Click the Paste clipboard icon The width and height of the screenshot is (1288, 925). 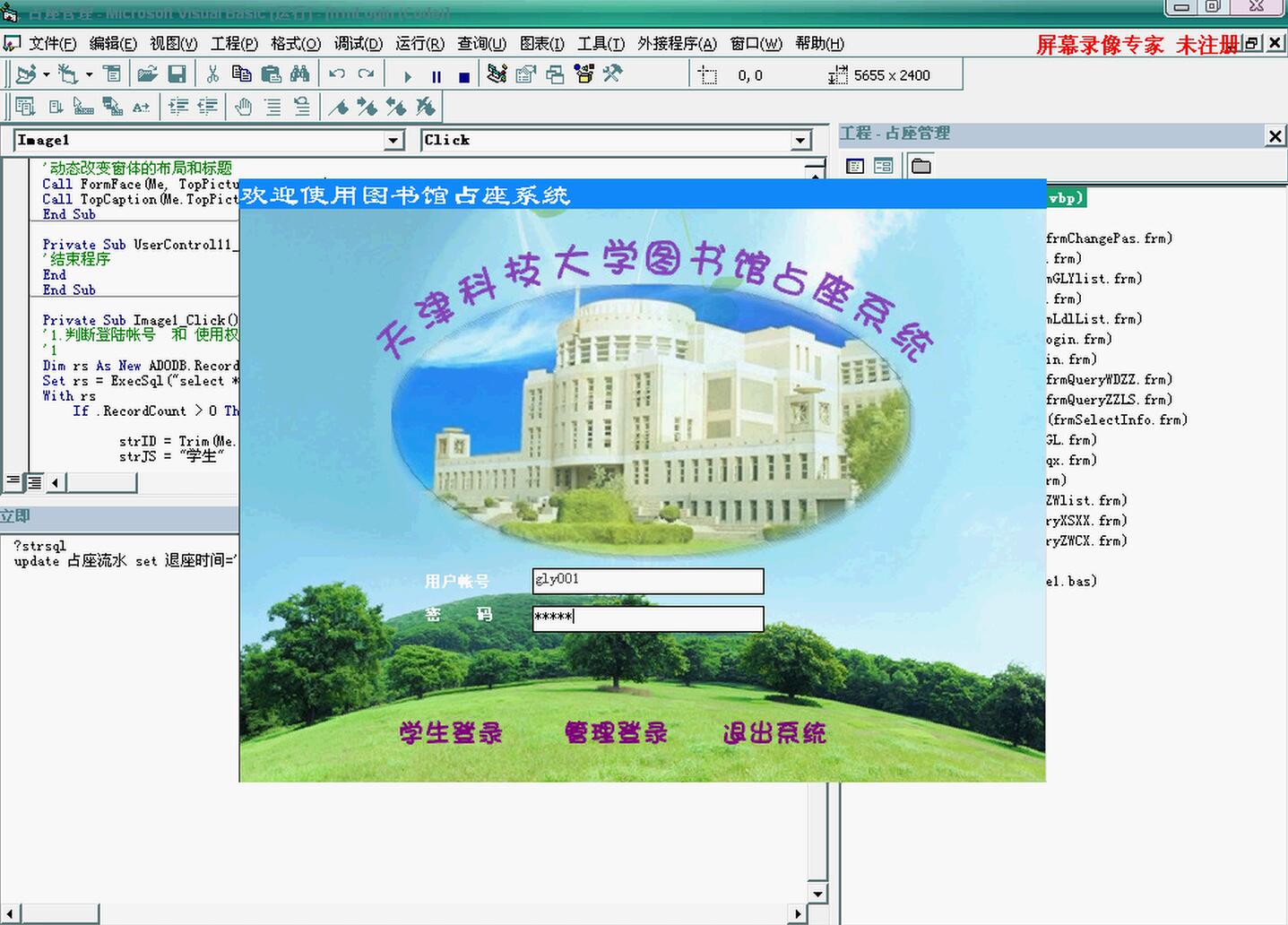(271, 75)
